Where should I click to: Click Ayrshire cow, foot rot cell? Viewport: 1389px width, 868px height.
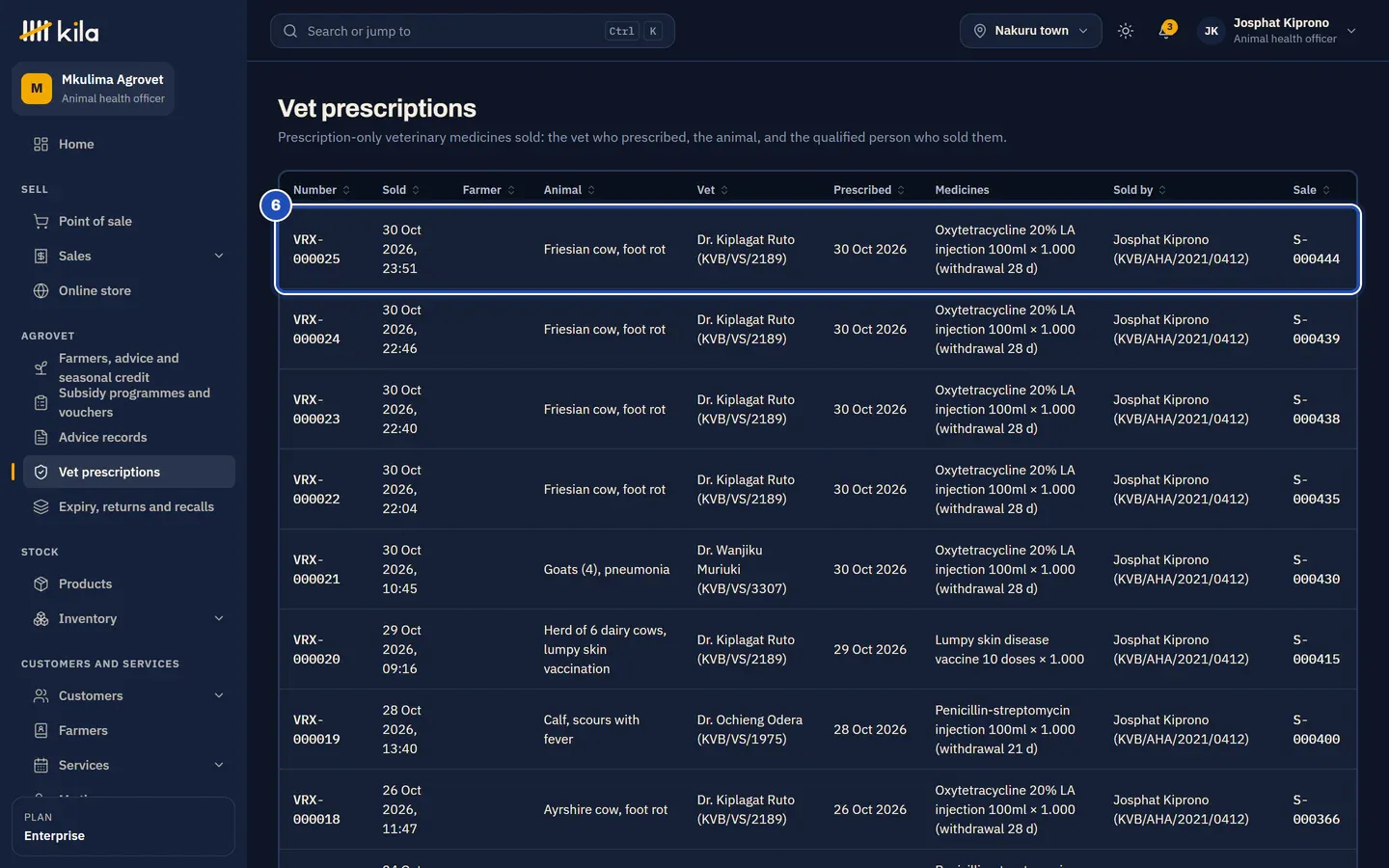point(606,809)
